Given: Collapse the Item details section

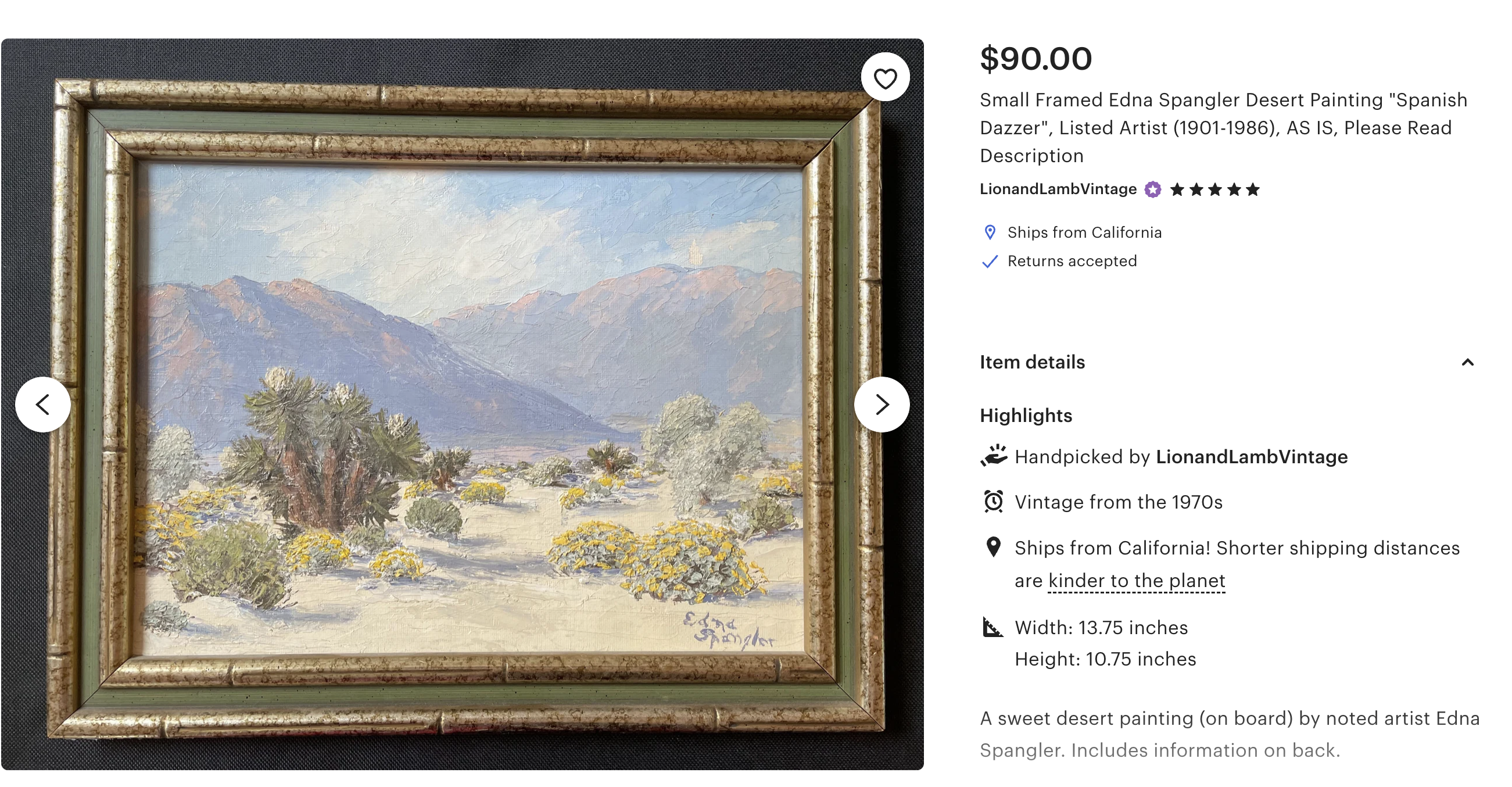Looking at the screenshot, I should click(1467, 362).
